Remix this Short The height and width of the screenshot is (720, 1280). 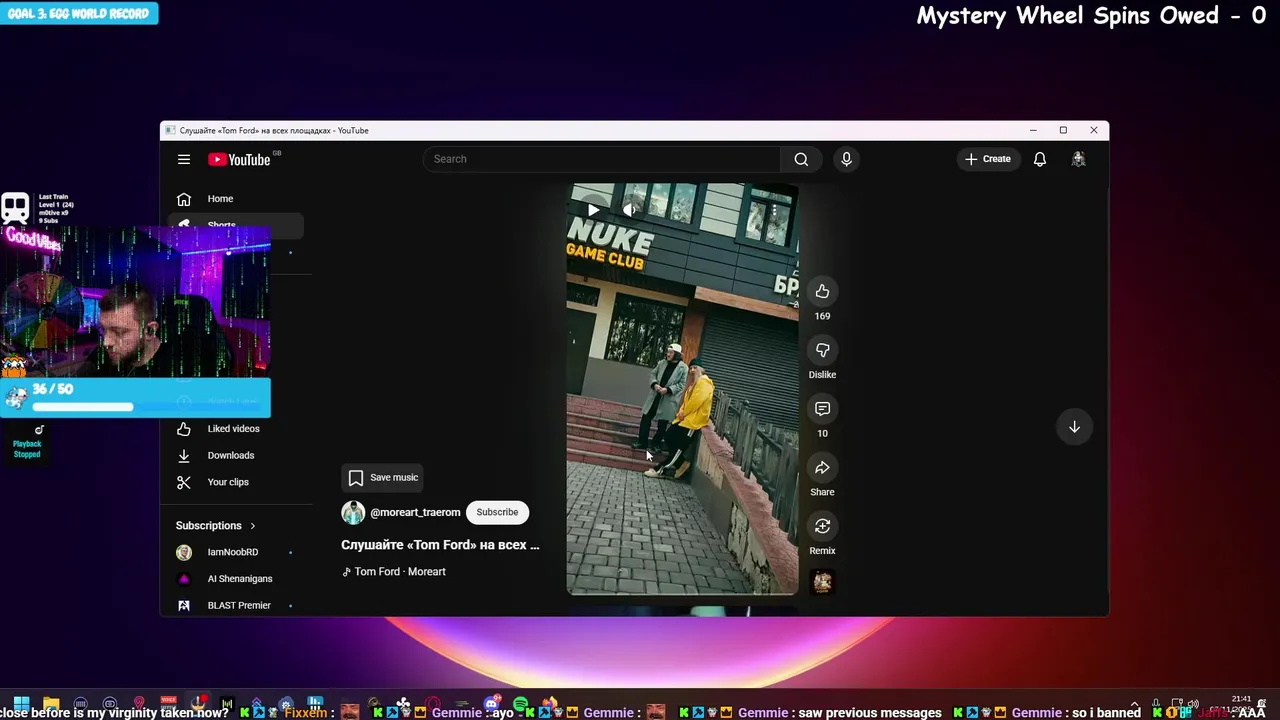tap(822, 526)
